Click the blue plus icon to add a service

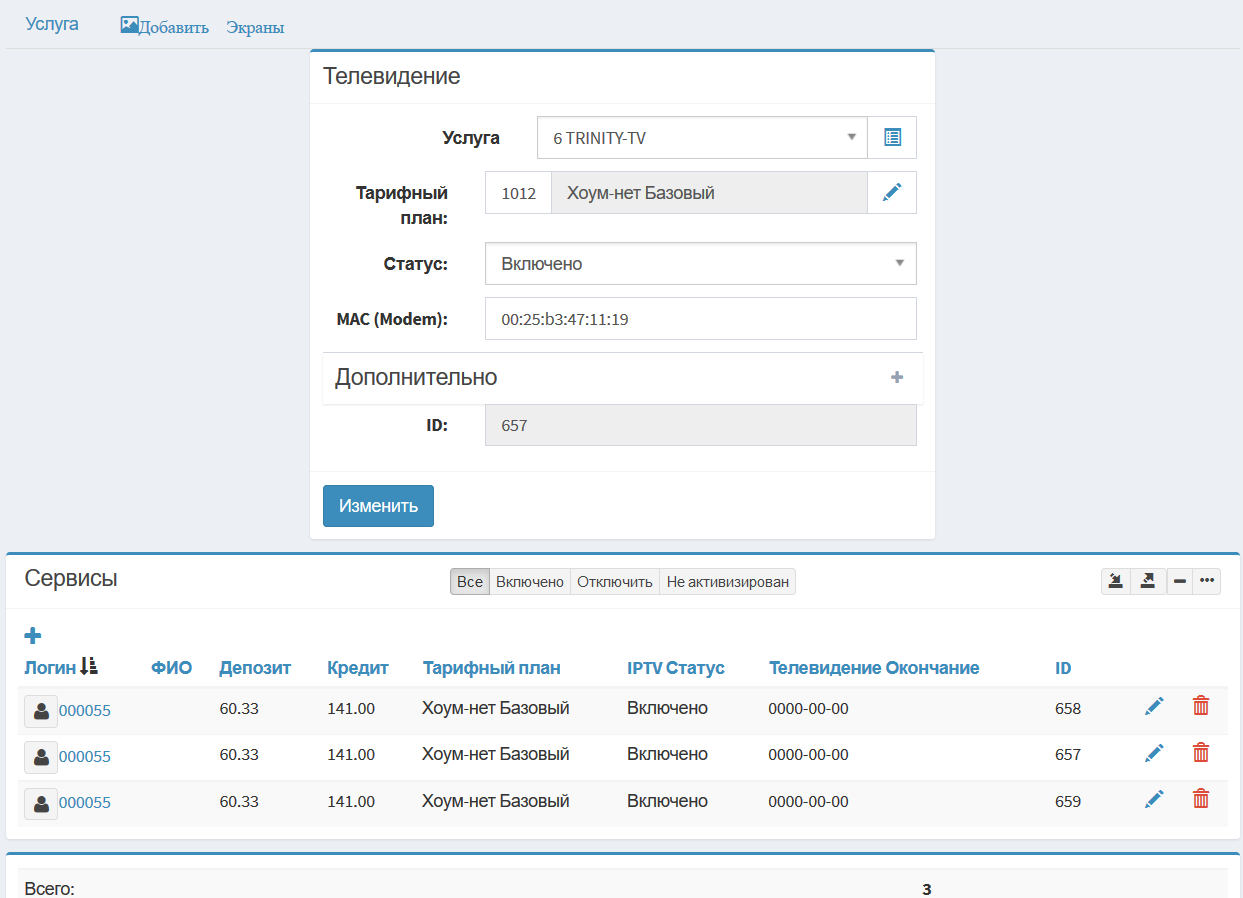[32, 635]
